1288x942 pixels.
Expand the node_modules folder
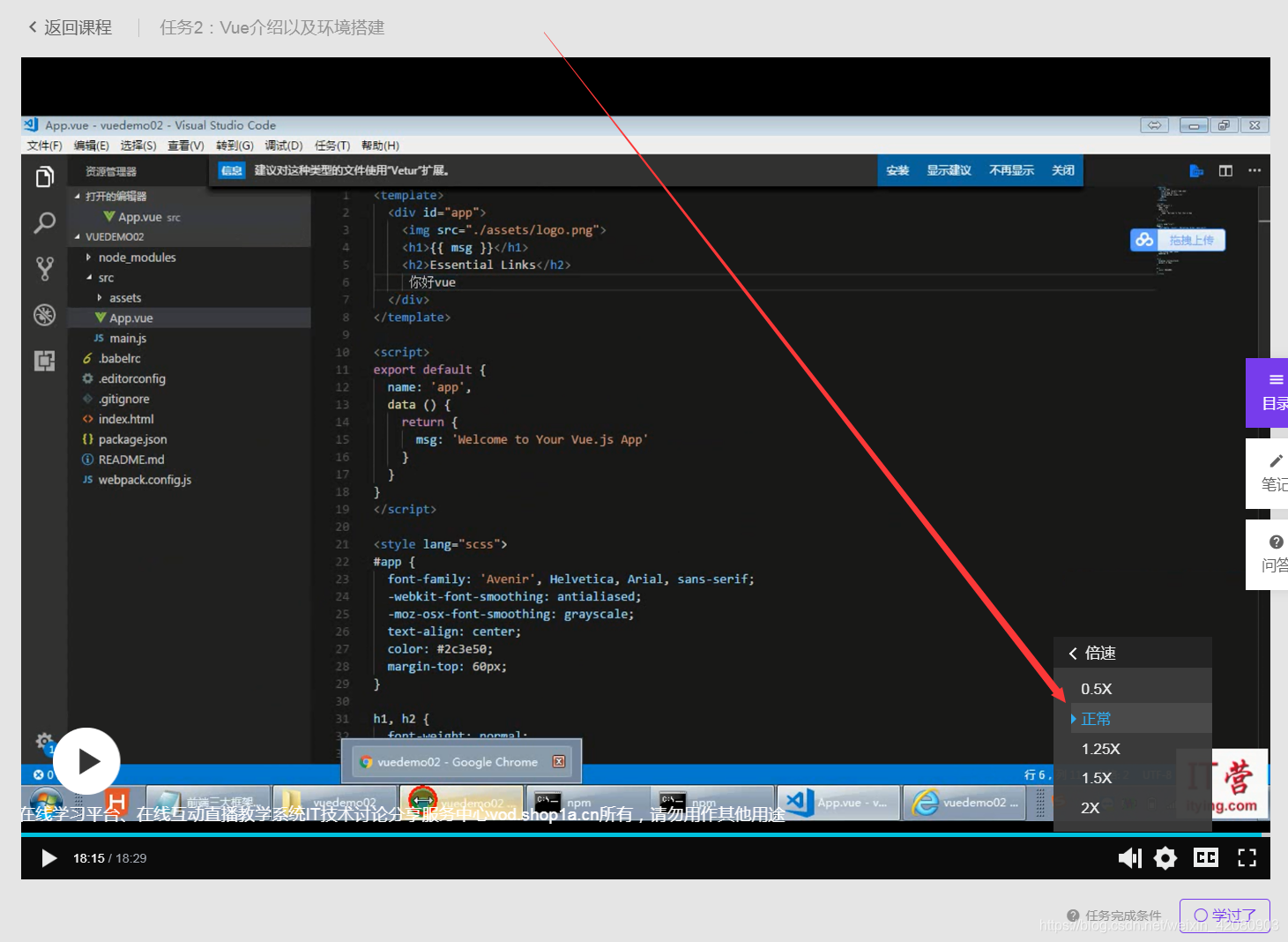click(190, 258)
